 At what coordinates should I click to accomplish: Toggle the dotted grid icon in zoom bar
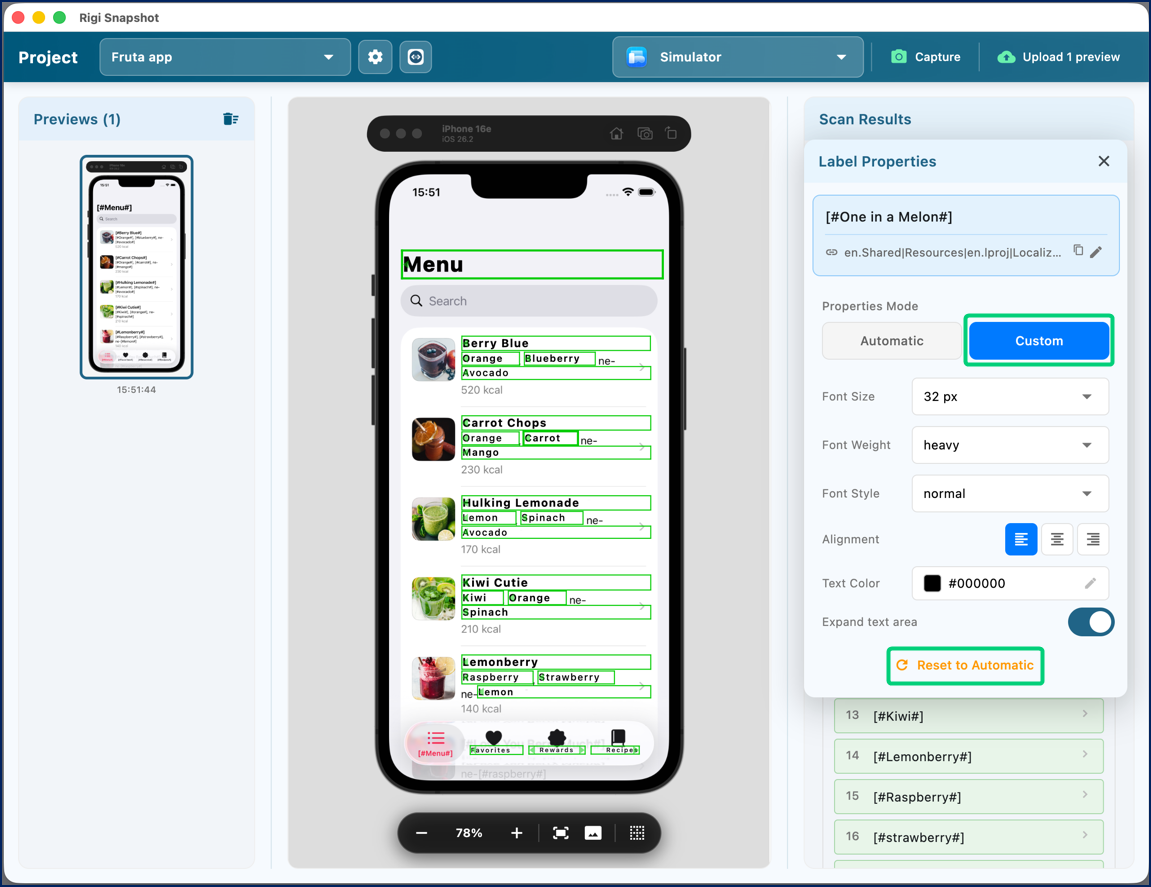(637, 833)
